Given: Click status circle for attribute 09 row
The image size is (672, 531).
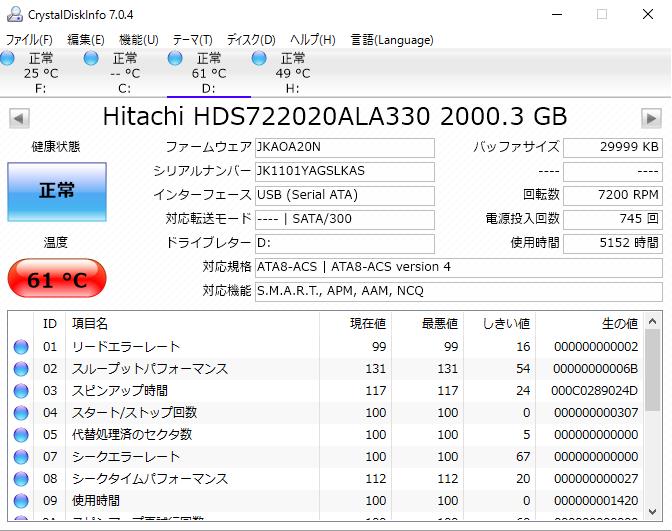Looking at the screenshot, I should (21, 501).
